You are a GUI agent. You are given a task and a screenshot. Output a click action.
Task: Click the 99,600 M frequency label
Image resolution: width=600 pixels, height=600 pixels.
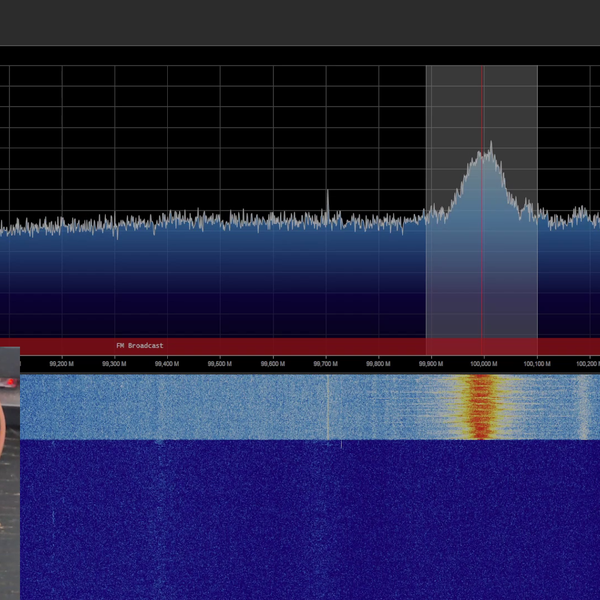(x=272, y=365)
